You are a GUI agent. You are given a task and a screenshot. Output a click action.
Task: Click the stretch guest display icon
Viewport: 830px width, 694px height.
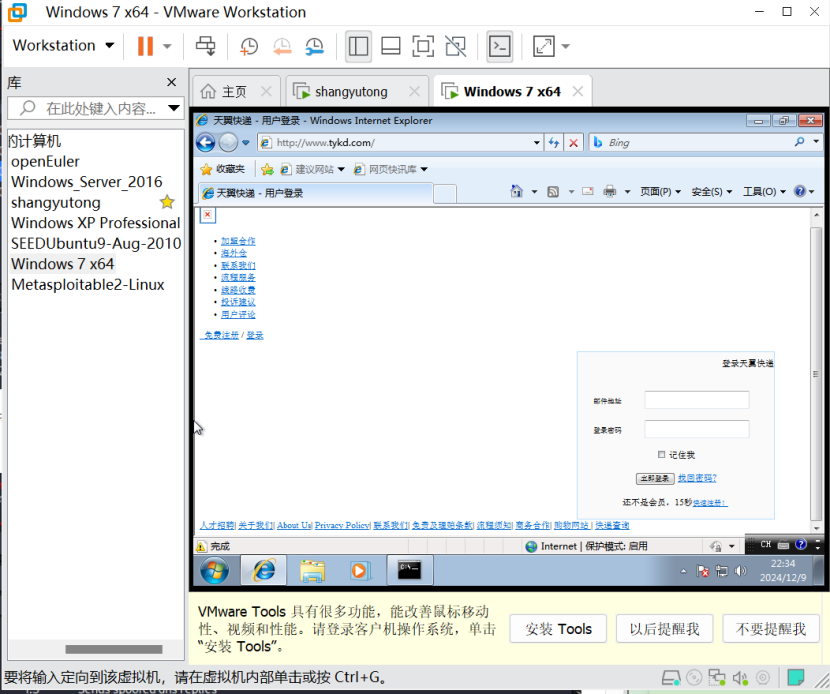tap(544, 46)
